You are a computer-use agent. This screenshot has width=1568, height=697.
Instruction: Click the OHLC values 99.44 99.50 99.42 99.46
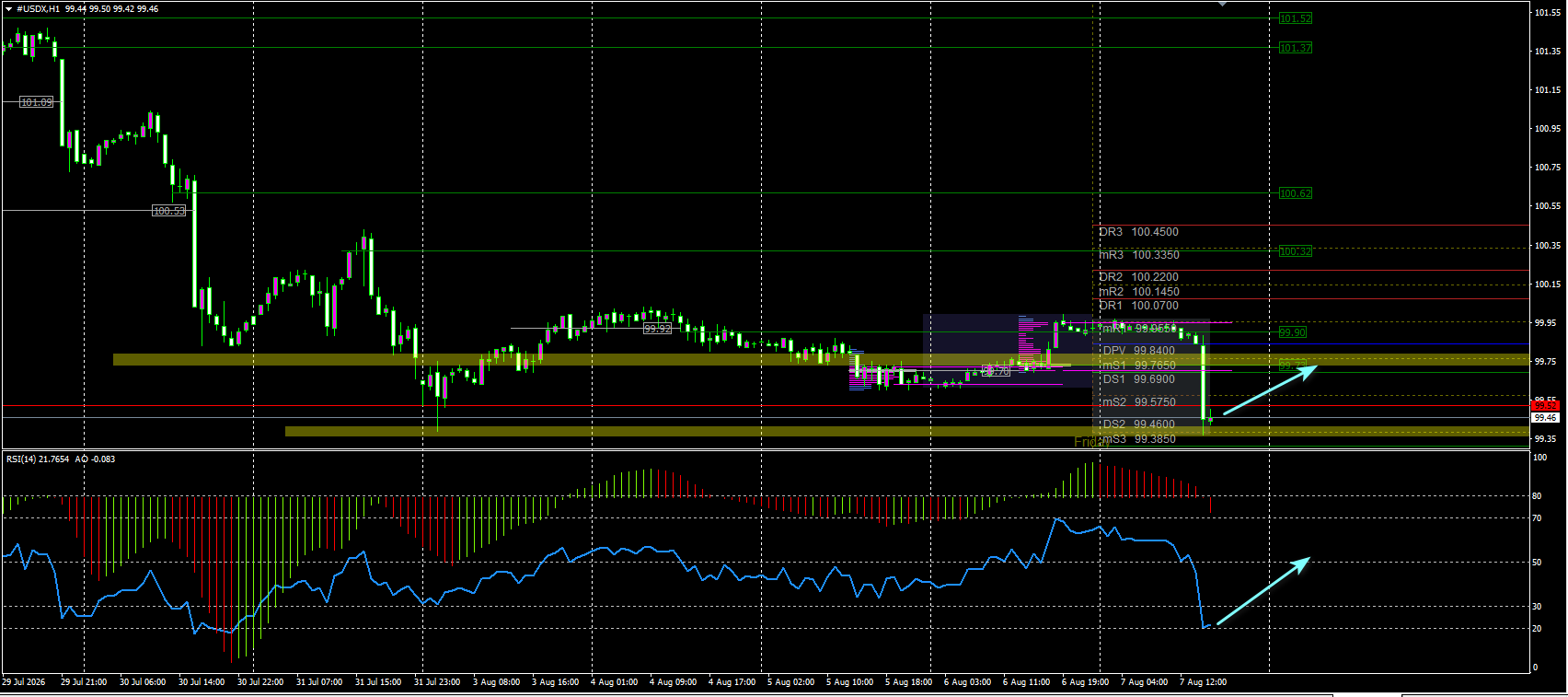tap(111, 9)
